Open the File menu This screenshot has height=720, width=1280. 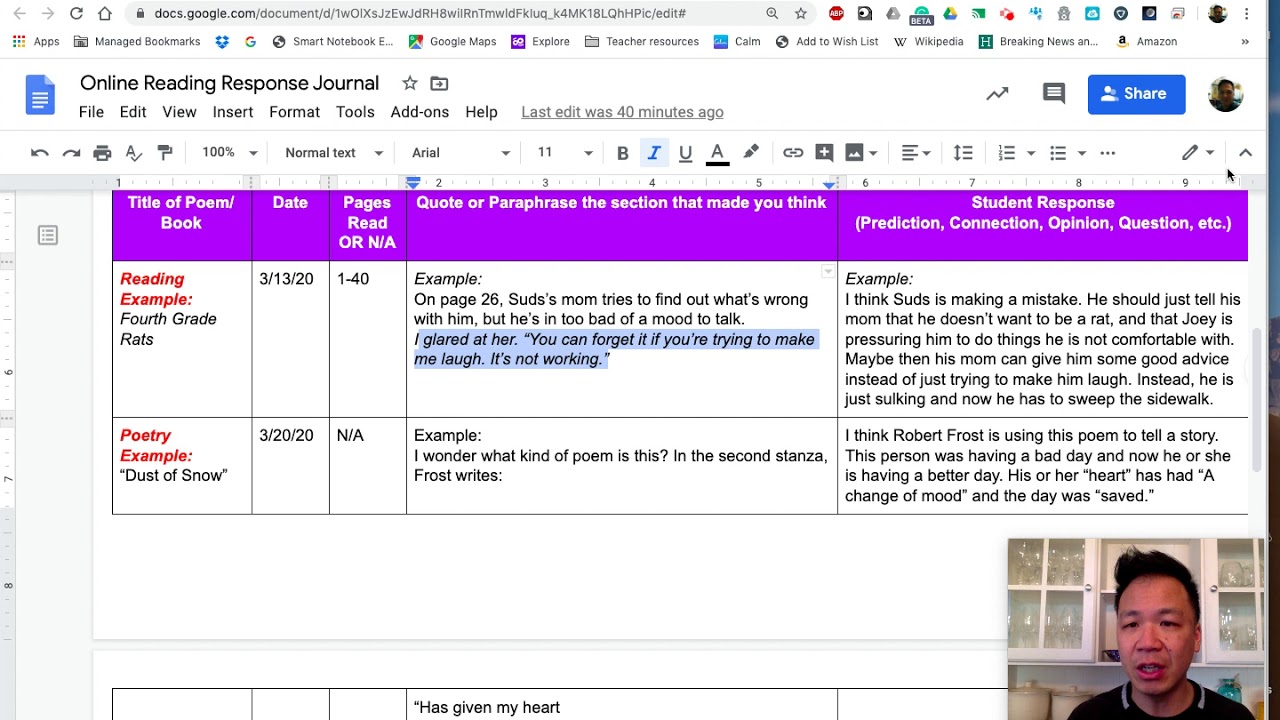point(91,112)
